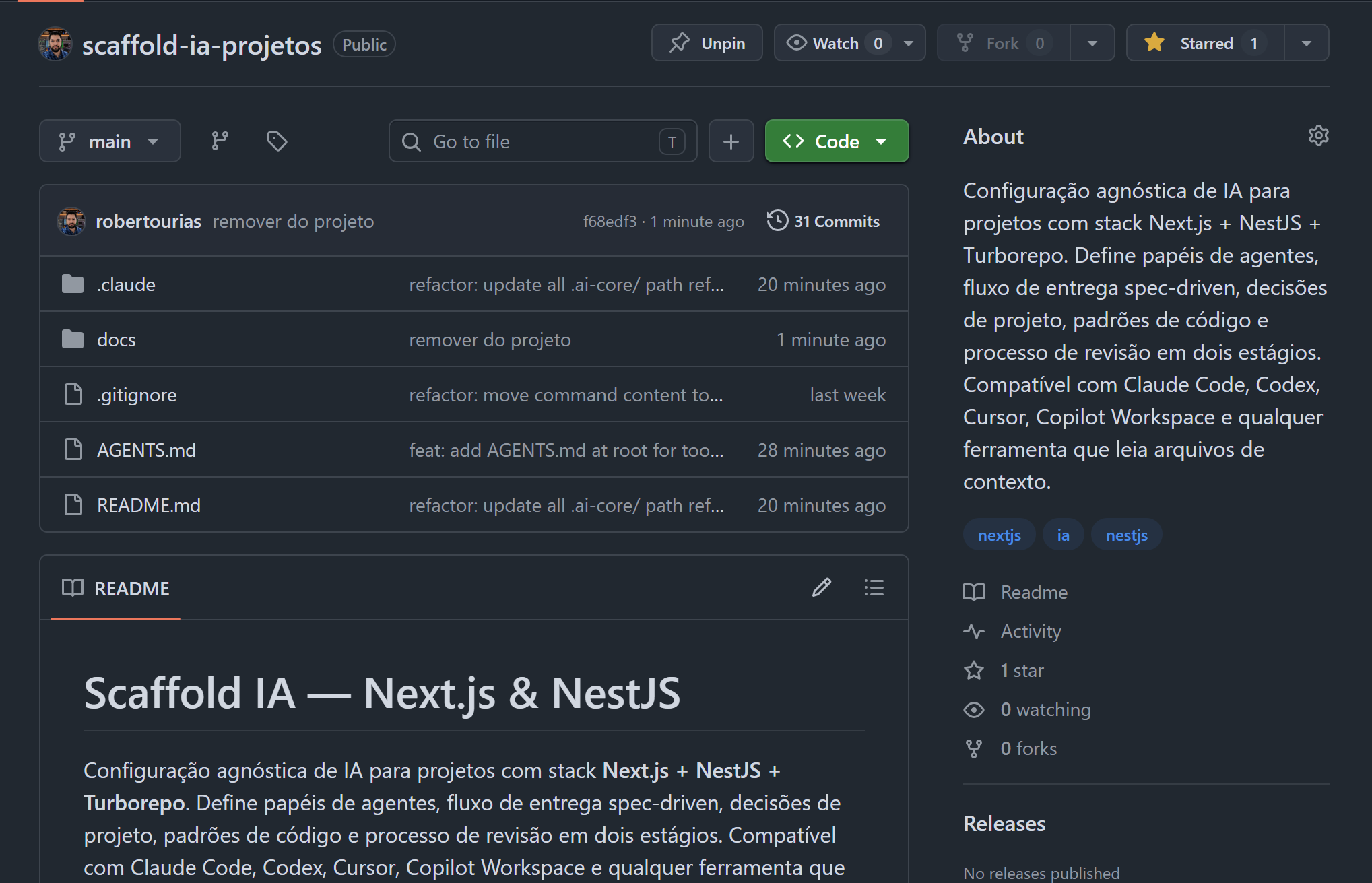
Task: Click the 'Scaffold IA — Next.js & NestJS' heading
Action: point(382,692)
